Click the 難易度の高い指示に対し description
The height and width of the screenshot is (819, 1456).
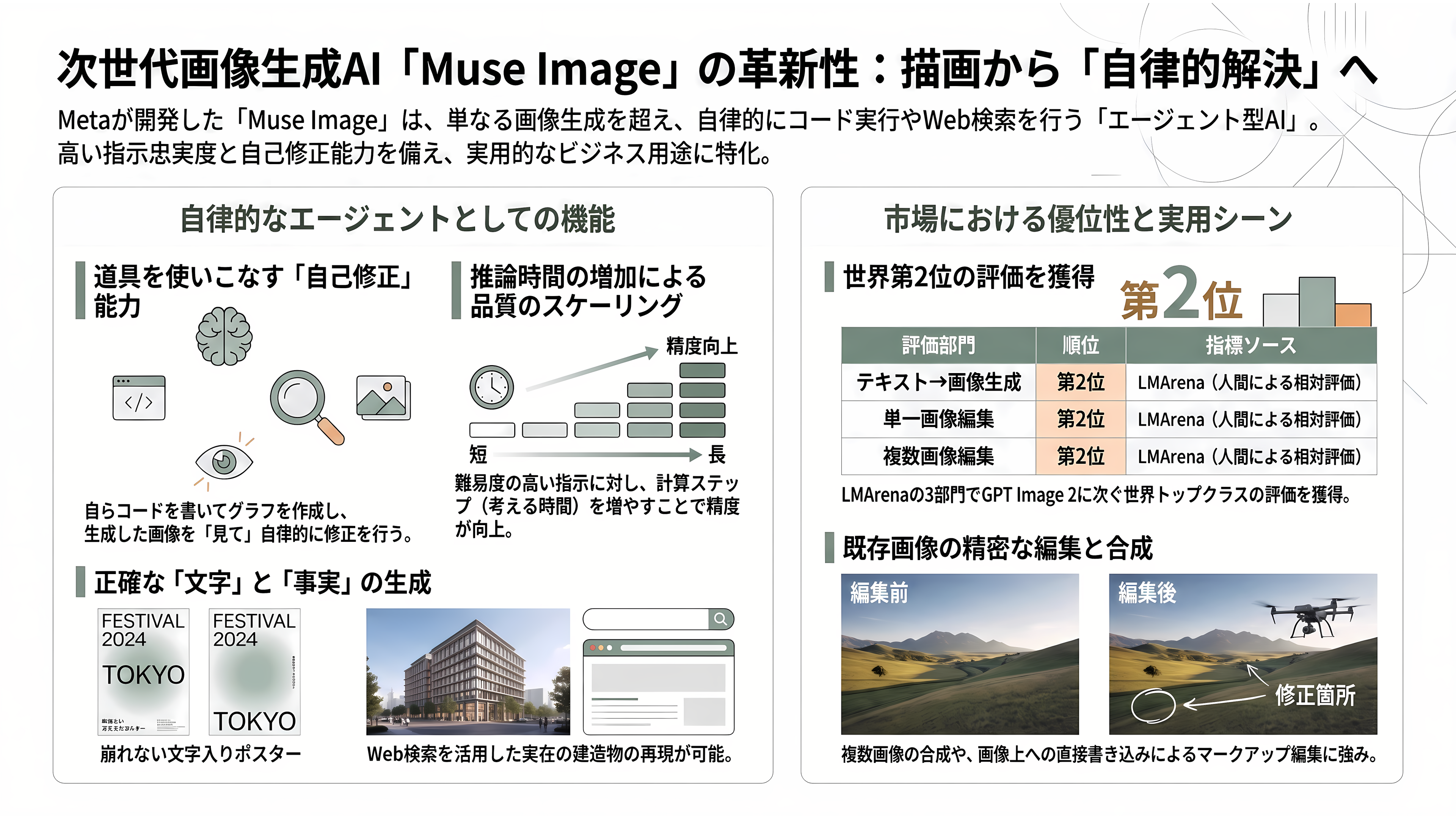click(597, 507)
